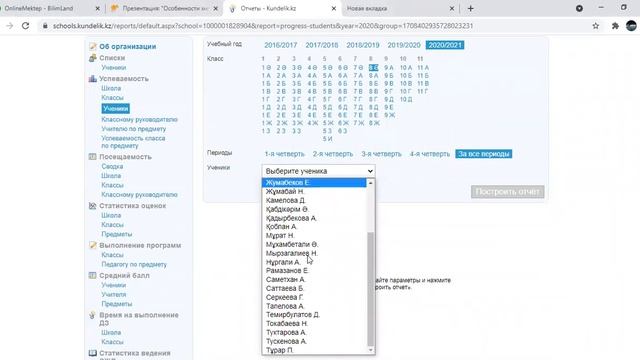
Task: Choose the 4-я четверть period
Action: tap(430, 154)
